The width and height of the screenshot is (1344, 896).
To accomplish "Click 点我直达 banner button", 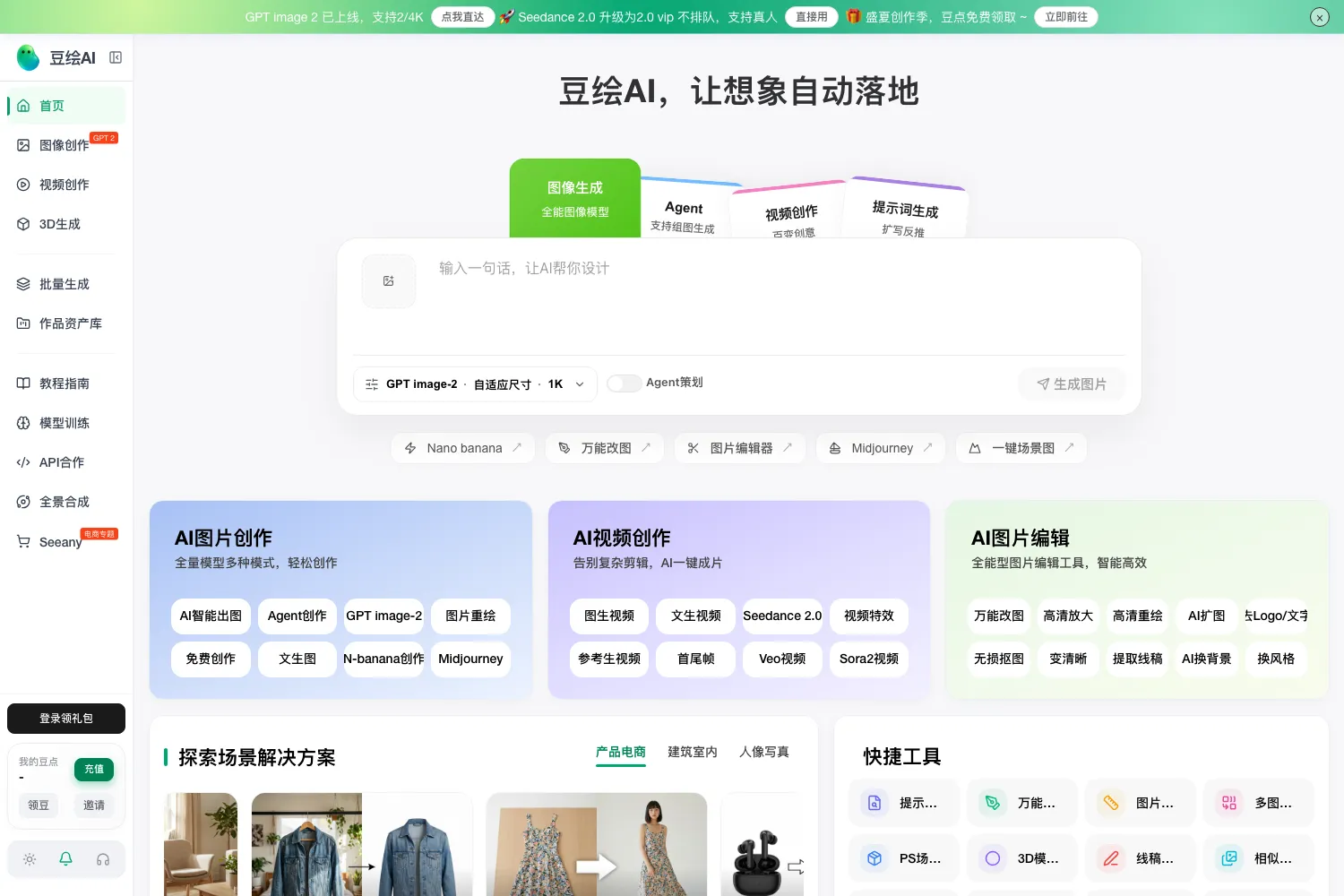I will pos(463,17).
